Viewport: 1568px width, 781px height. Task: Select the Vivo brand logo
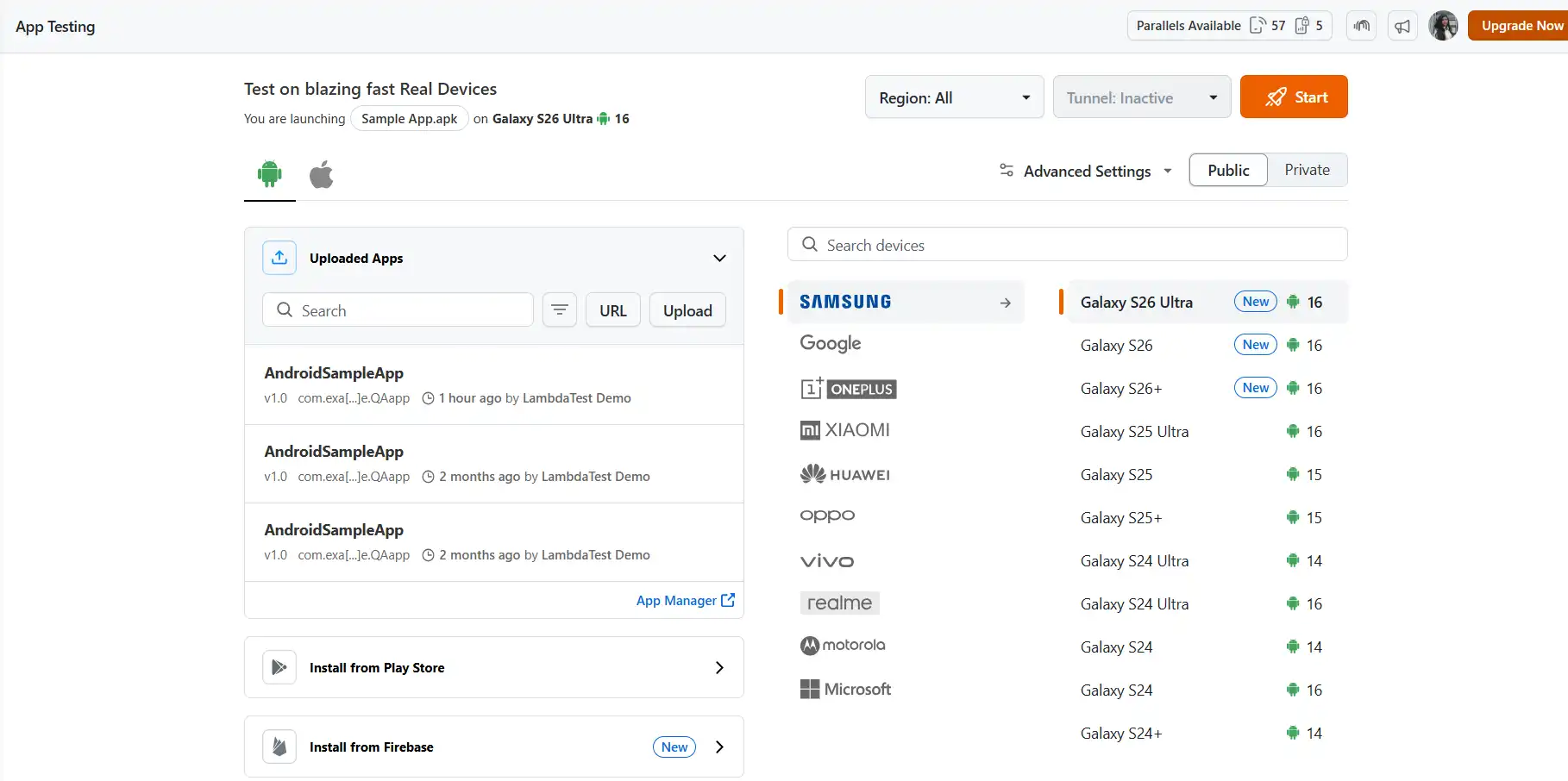[827, 561]
